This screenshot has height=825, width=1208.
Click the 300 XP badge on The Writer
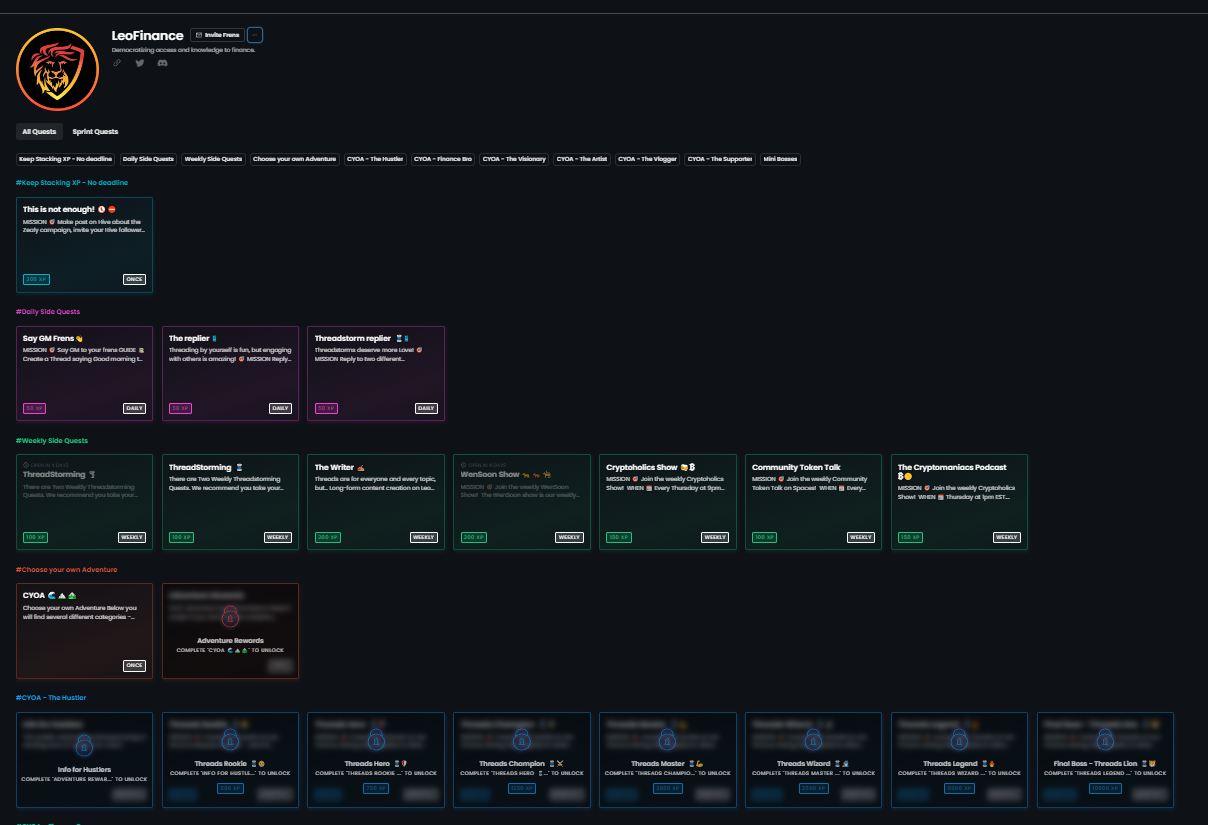(x=327, y=537)
